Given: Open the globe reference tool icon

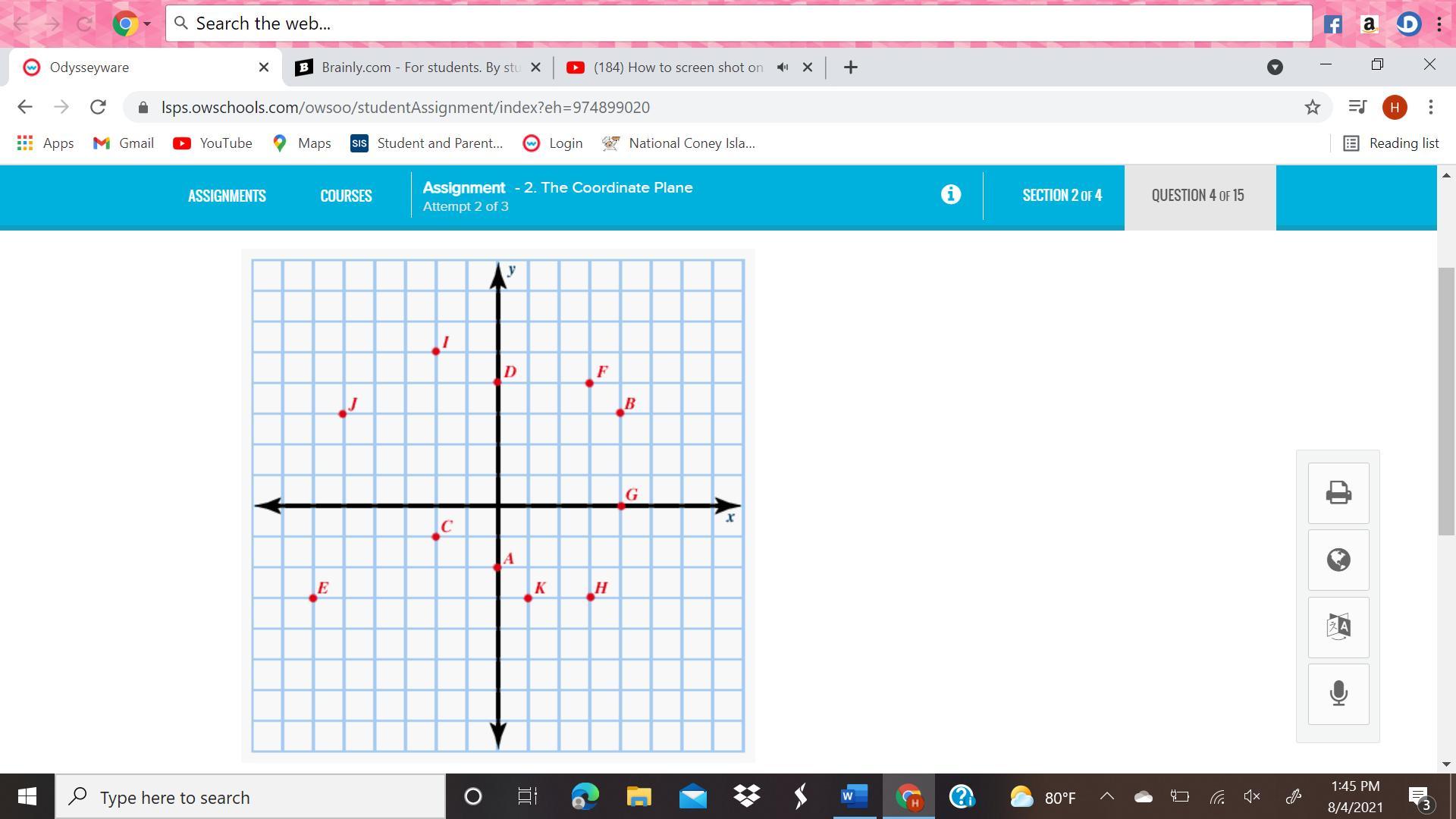Looking at the screenshot, I should 1338,560.
